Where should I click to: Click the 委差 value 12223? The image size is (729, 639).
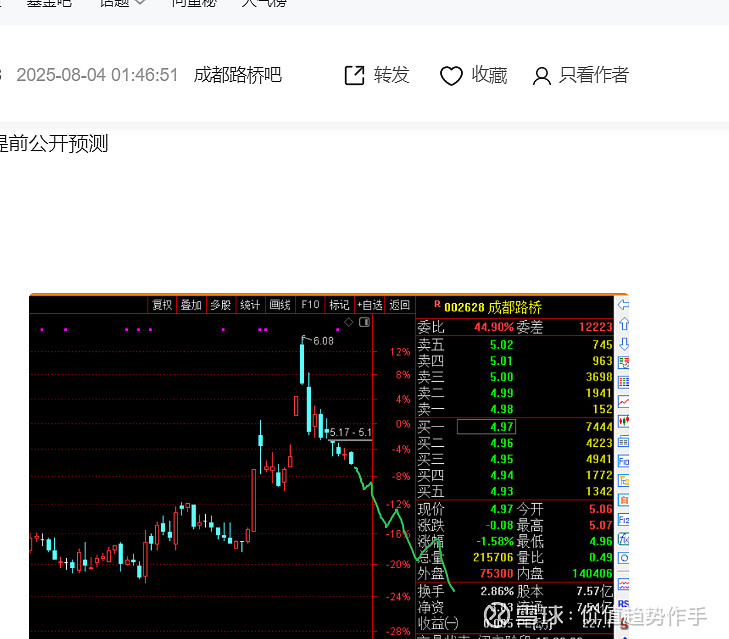[596, 327]
